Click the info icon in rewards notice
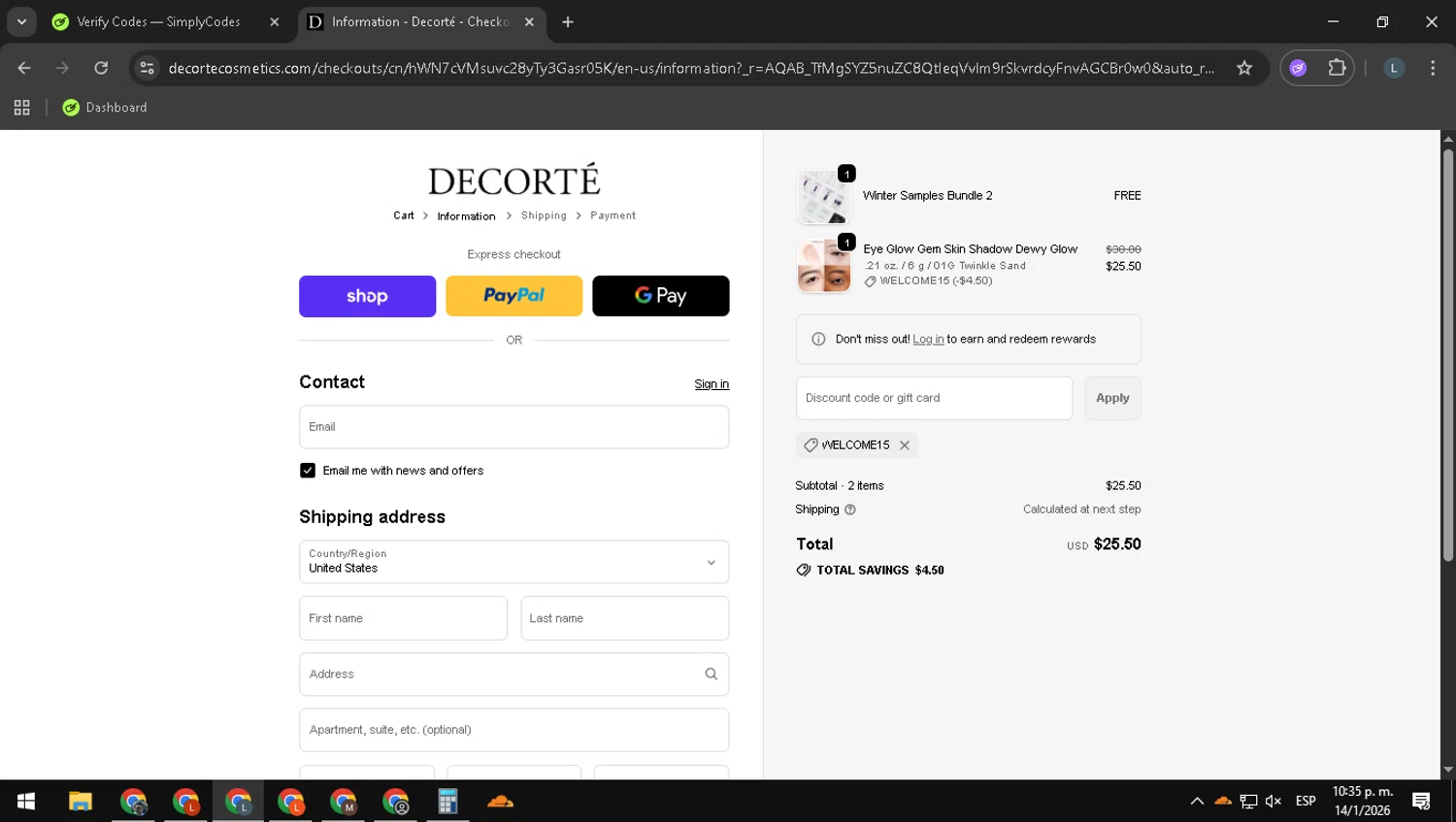Screen dimensions: 1456x822 818,340
